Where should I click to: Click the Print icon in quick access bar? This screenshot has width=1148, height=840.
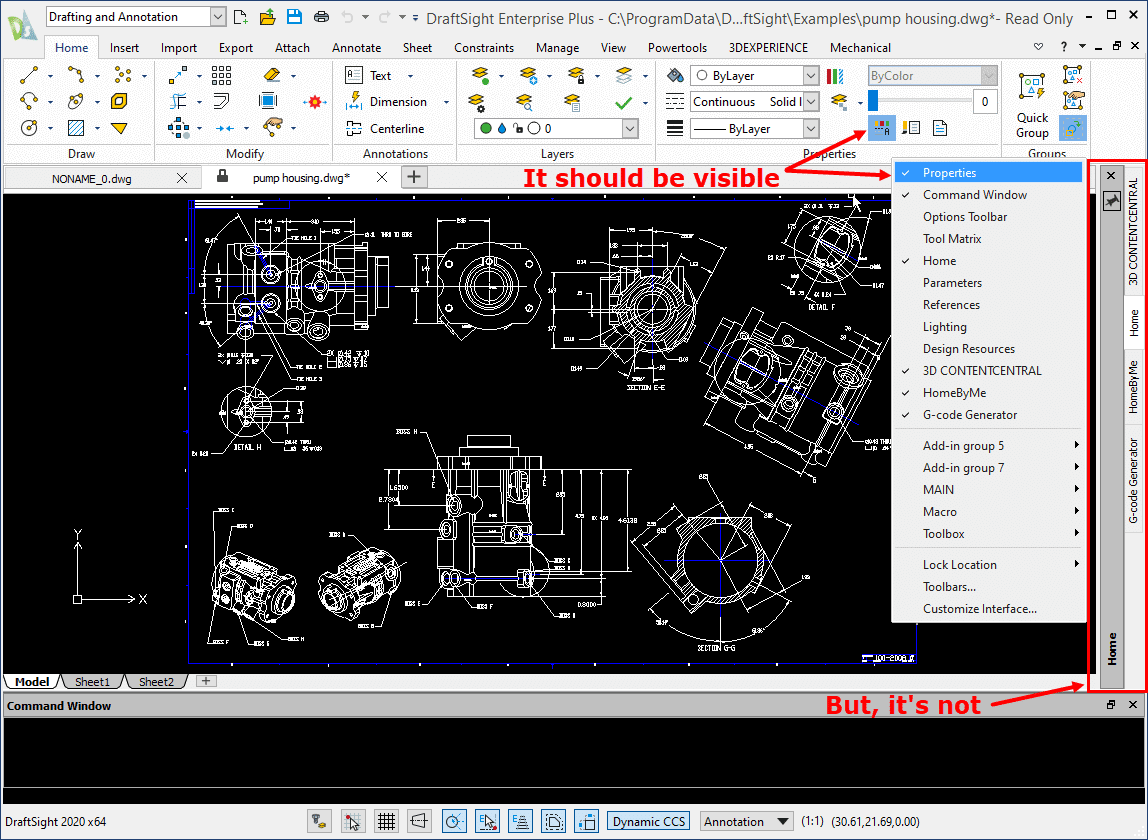(321, 17)
